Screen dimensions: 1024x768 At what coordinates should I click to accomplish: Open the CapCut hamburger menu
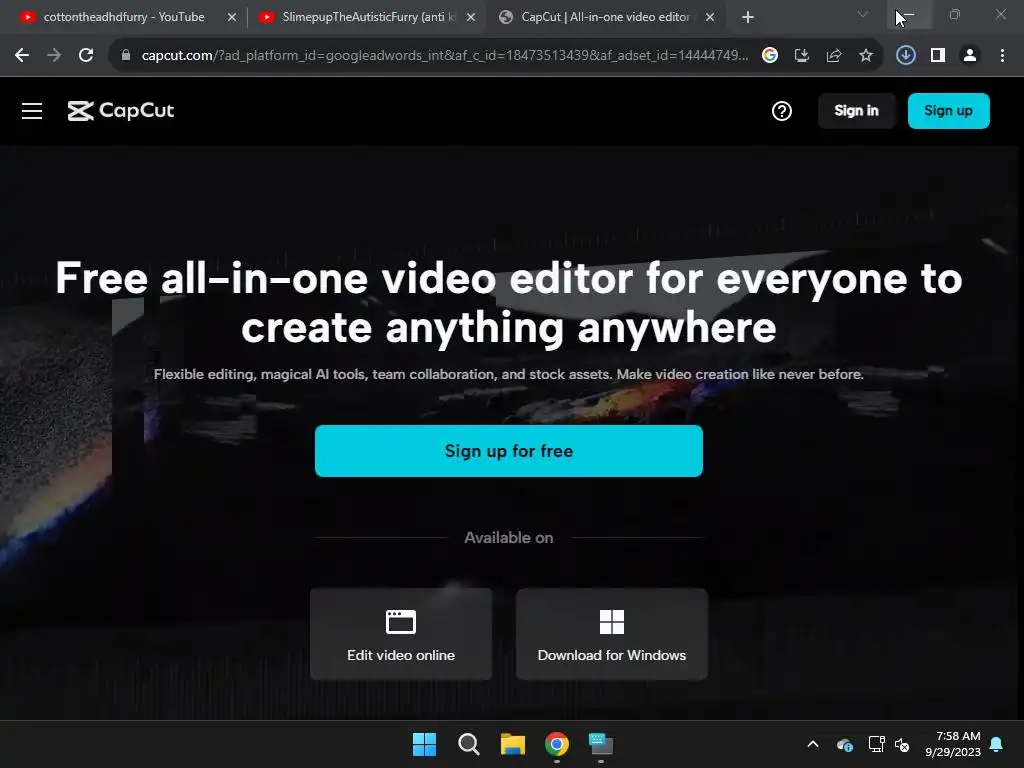click(x=32, y=111)
